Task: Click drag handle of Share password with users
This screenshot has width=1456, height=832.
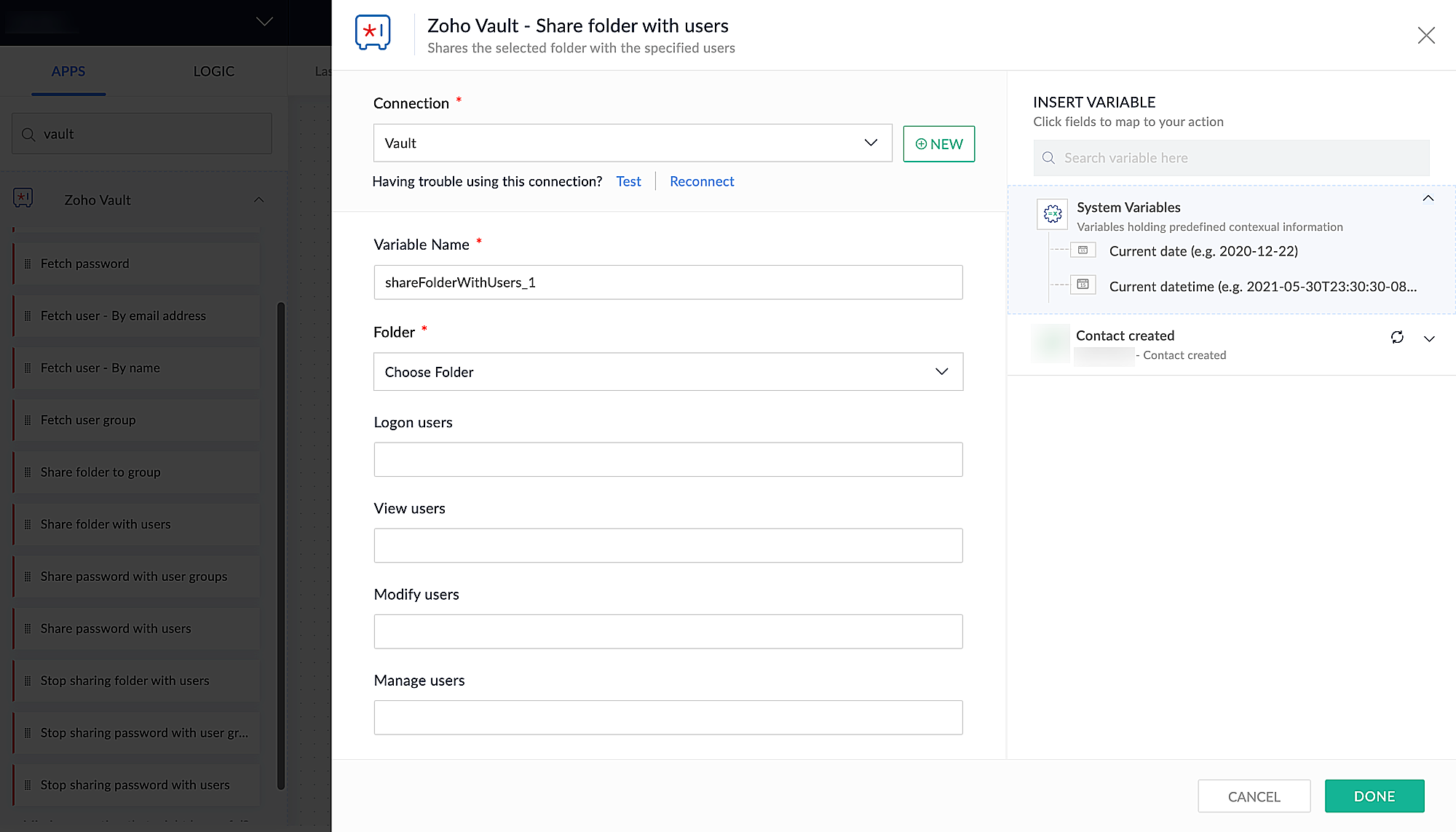Action: [x=28, y=628]
